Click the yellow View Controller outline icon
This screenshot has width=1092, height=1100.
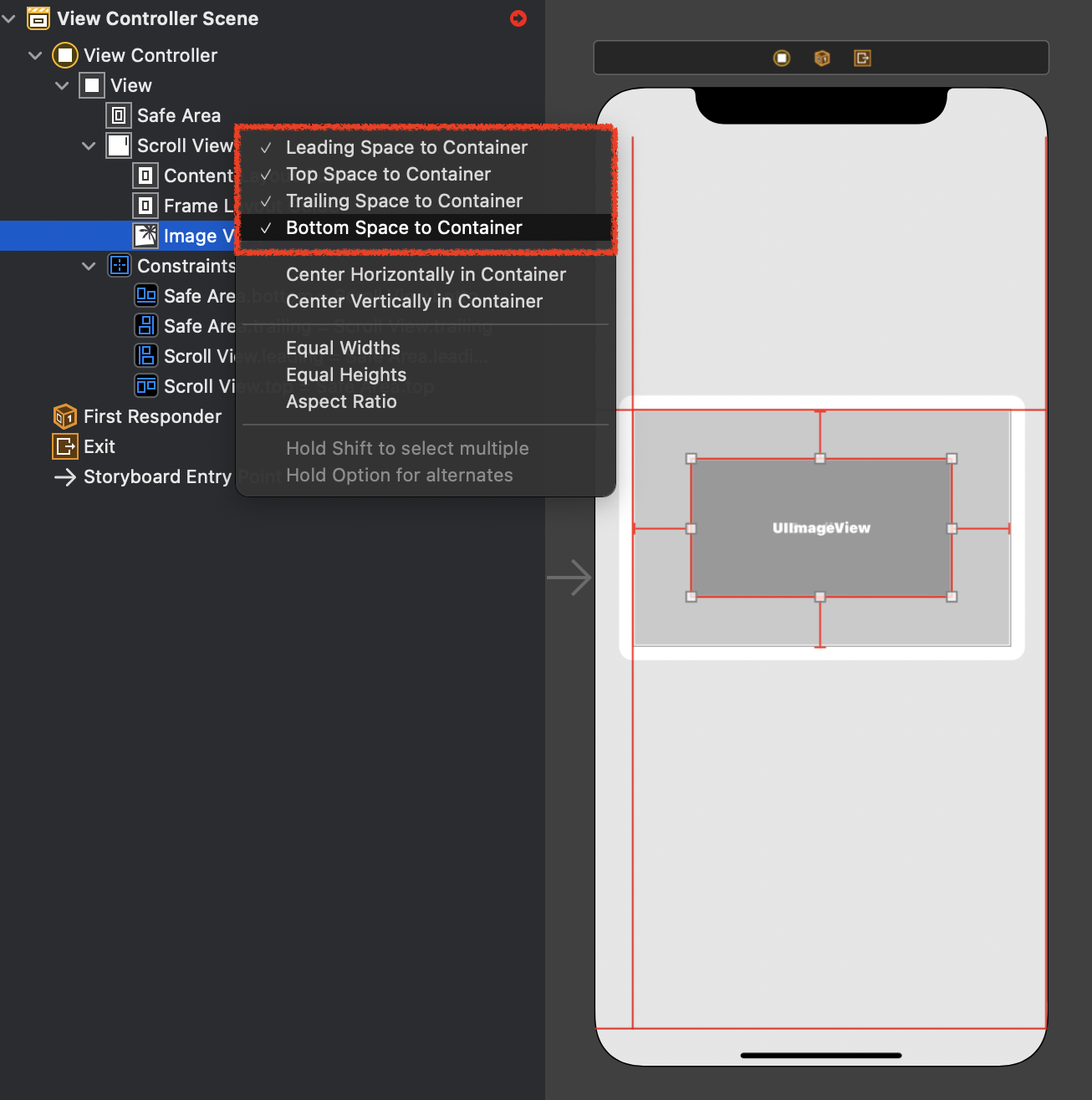[65, 55]
